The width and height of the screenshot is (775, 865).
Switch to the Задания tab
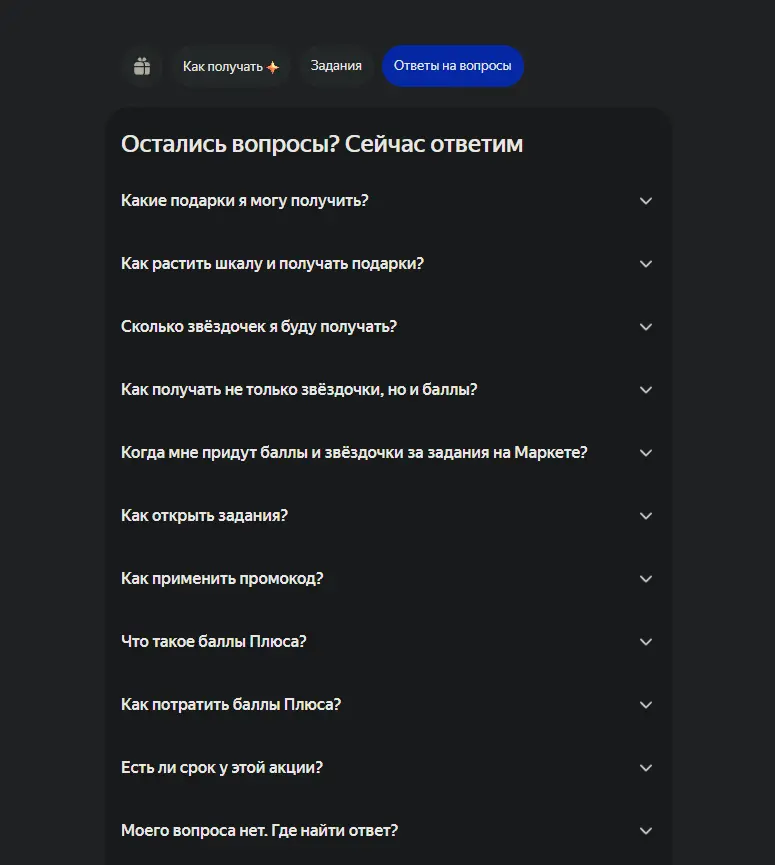tap(336, 66)
